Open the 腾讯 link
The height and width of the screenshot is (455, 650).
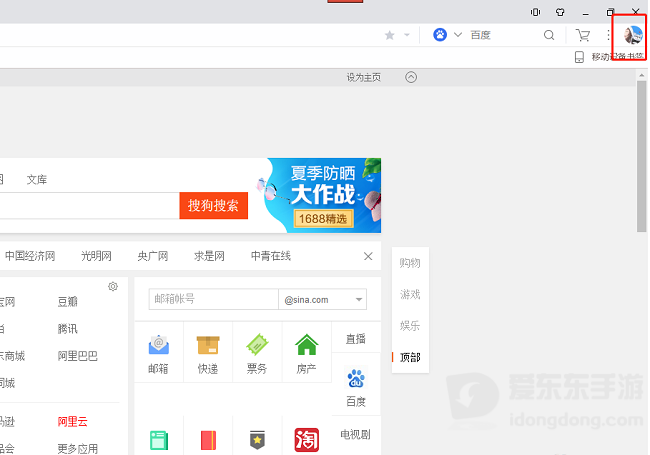pyautogui.click(x=68, y=329)
